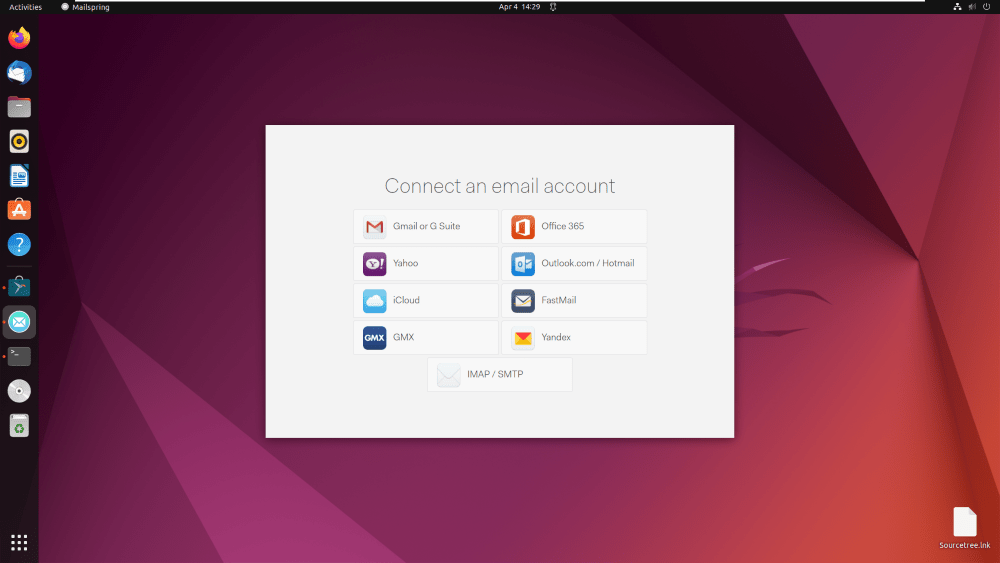
Task: Open LibreOffice Writer from dock
Action: tap(19, 175)
